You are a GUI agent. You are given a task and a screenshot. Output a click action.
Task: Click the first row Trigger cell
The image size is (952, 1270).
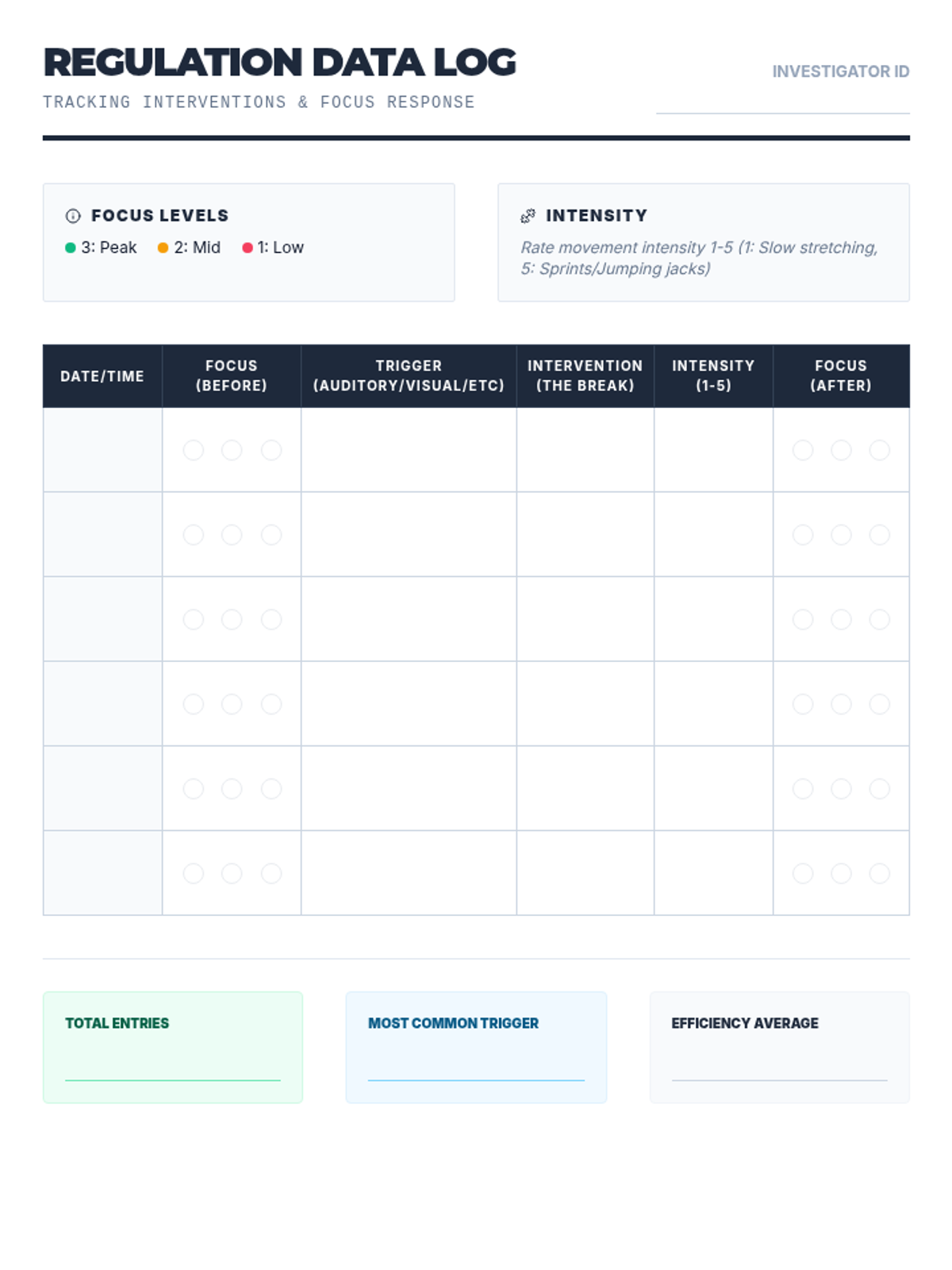pyautogui.click(x=409, y=450)
